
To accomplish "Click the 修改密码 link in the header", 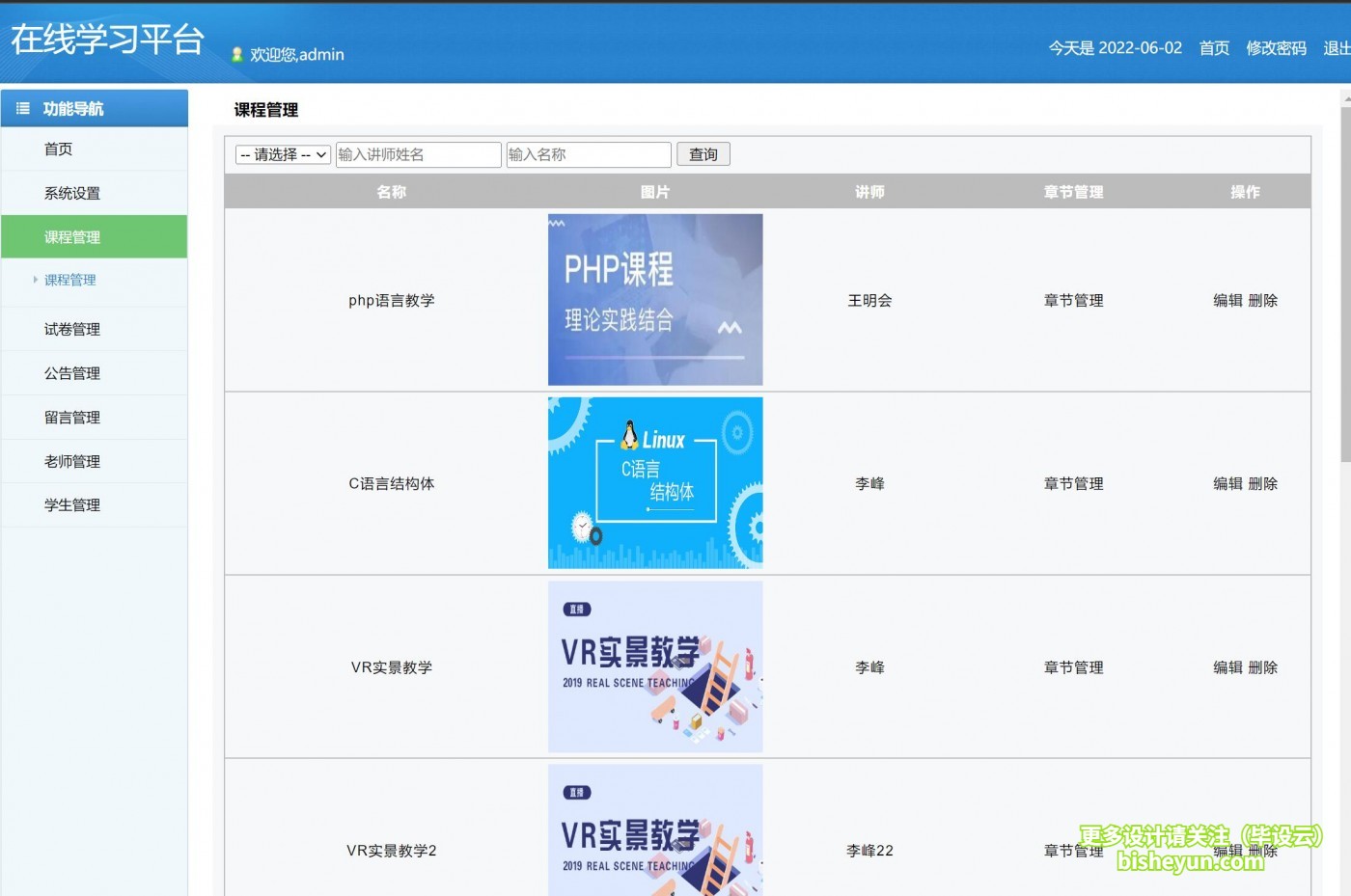I will click(1276, 48).
